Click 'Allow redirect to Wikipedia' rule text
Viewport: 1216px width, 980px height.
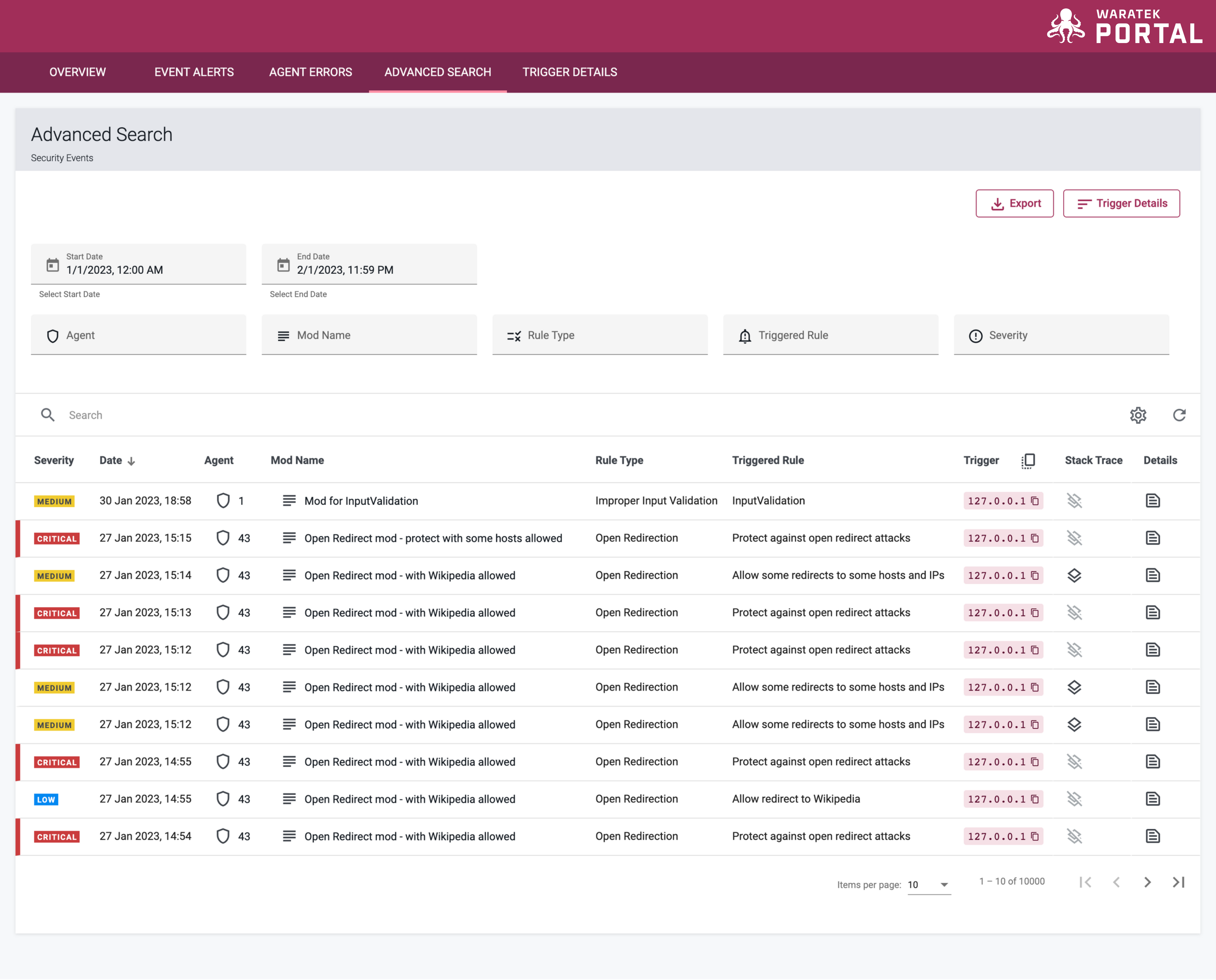point(796,799)
